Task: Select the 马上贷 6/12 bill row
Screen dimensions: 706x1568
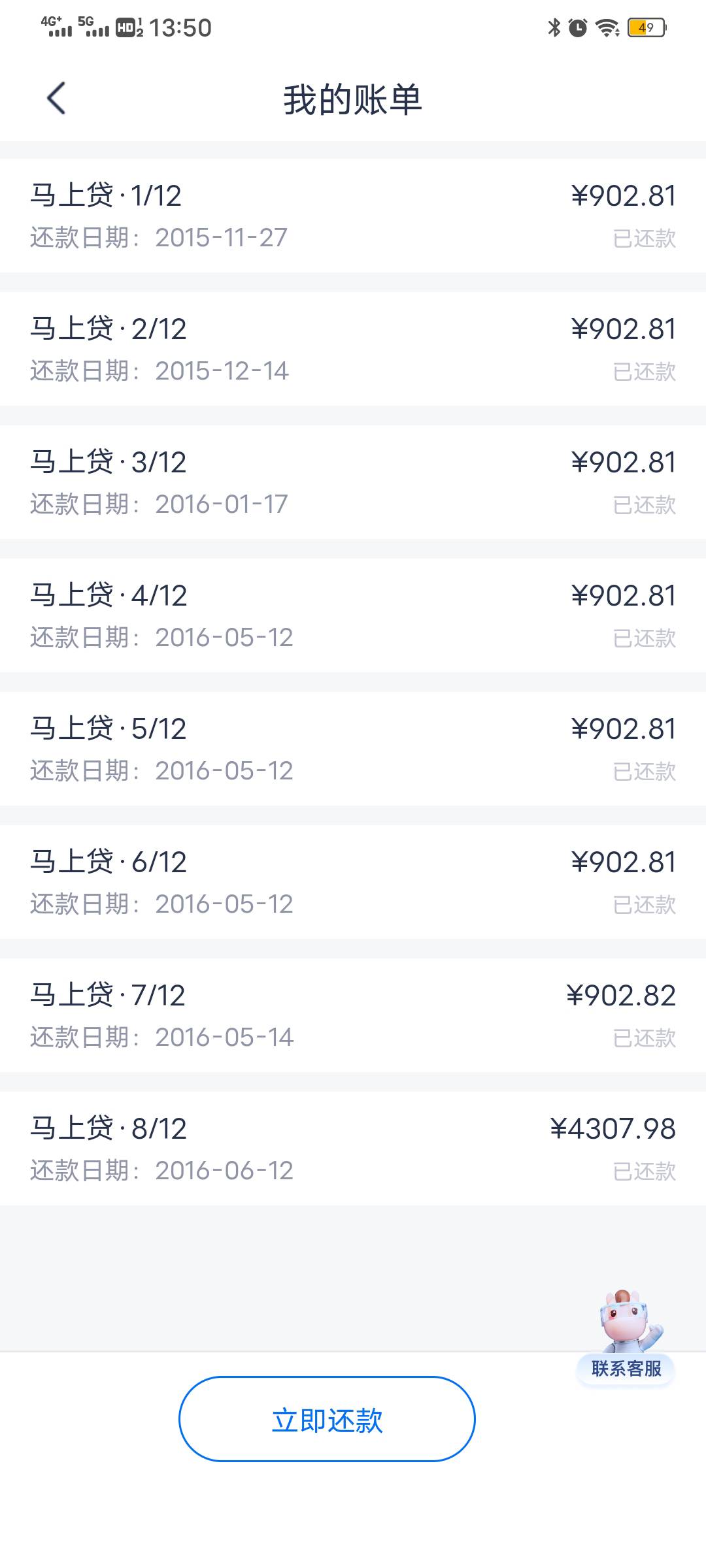Action: point(353,882)
